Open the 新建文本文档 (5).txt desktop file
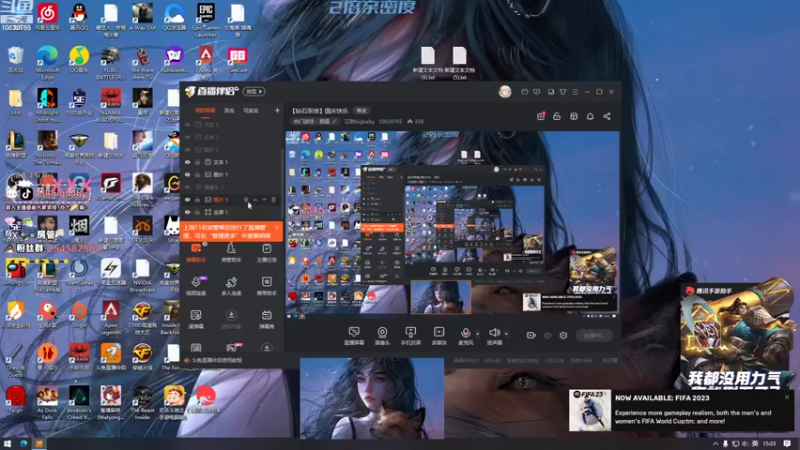This screenshot has width=800, height=450. 459,63
